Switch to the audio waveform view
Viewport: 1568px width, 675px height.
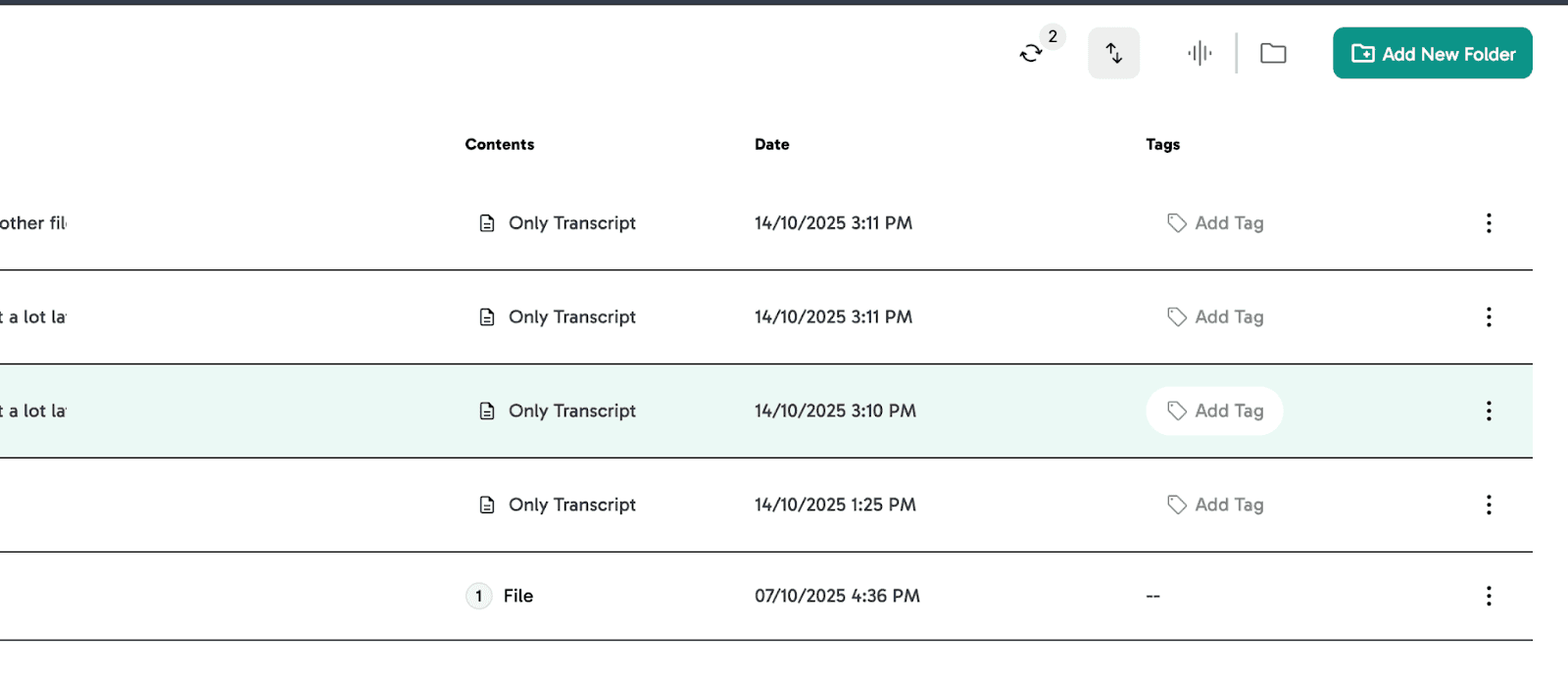(1200, 53)
